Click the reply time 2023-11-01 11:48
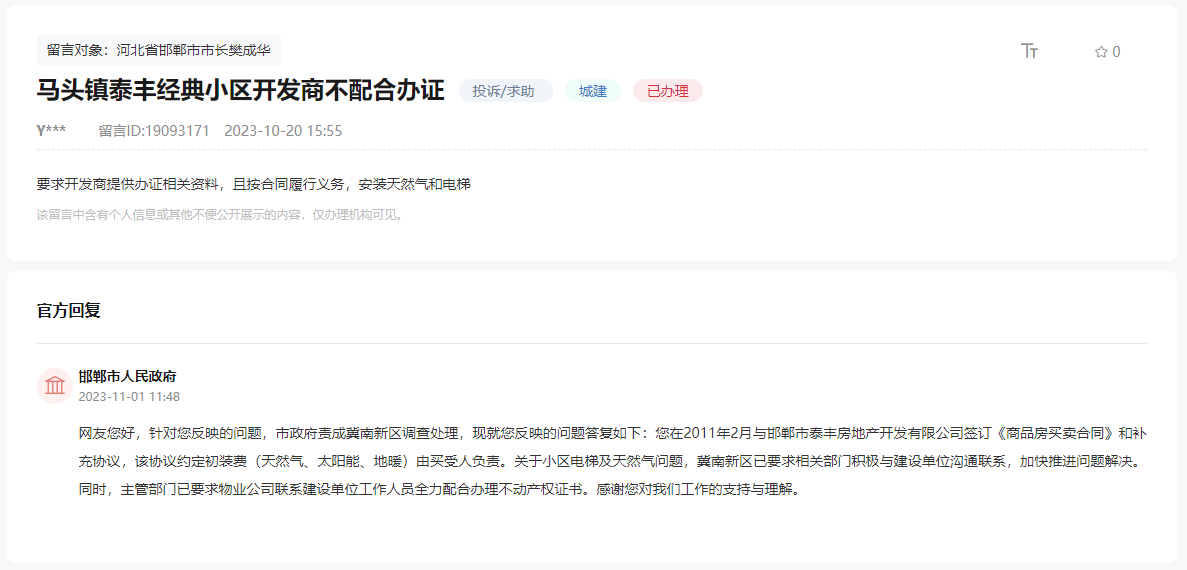The height and width of the screenshot is (570, 1187). (x=129, y=397)
